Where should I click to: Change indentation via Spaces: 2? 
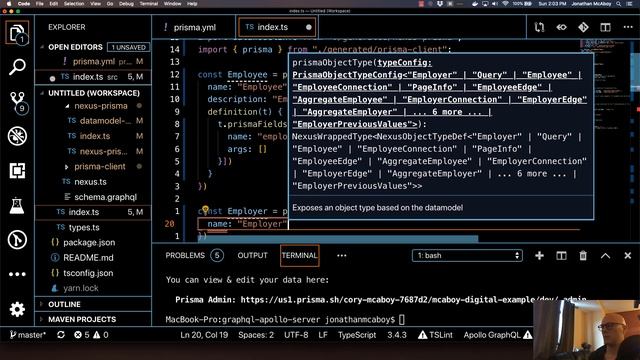click(x=256, y=335)
